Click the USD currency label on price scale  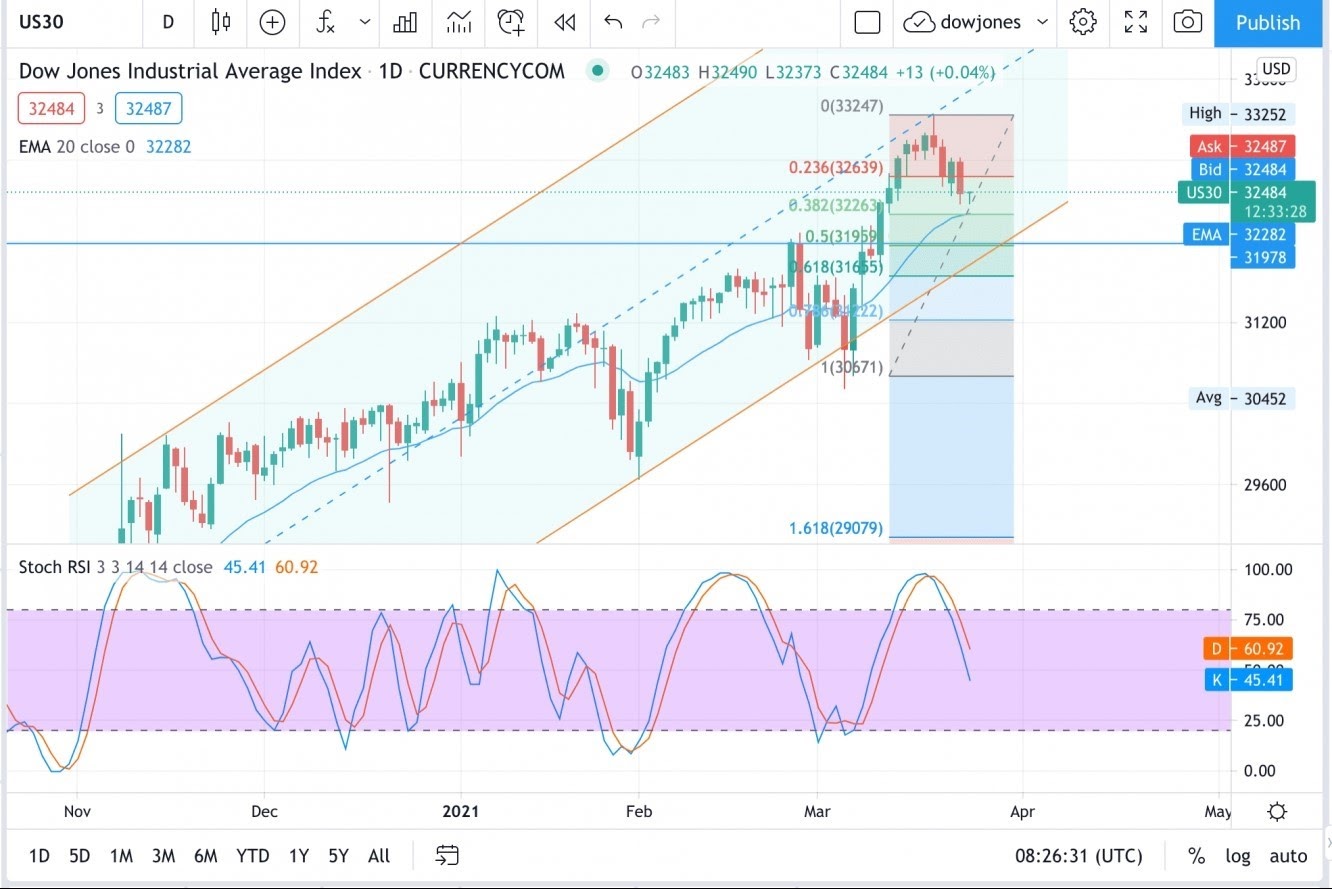point(1275,69)
